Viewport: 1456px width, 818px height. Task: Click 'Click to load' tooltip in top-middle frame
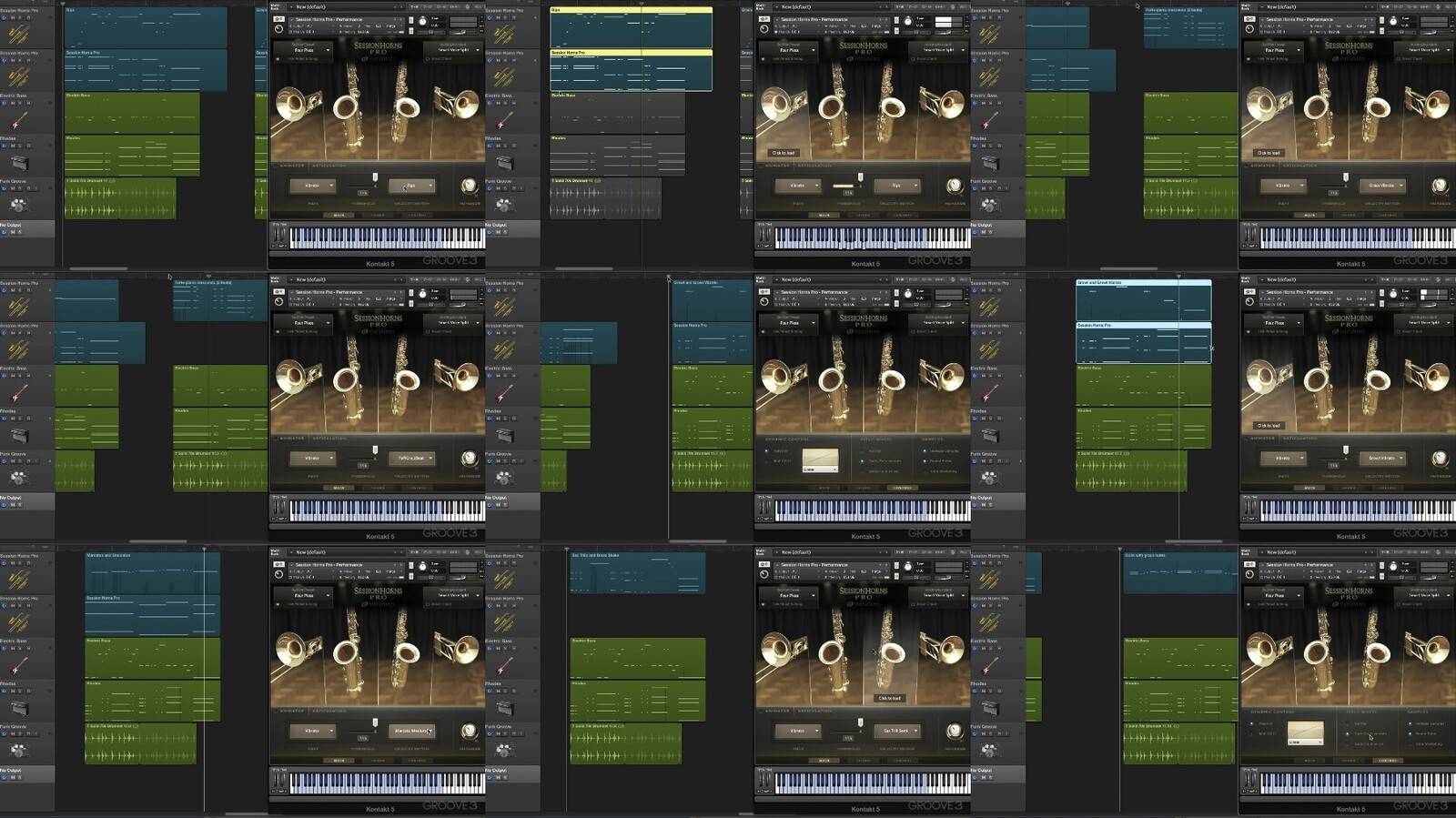point(784,153)
